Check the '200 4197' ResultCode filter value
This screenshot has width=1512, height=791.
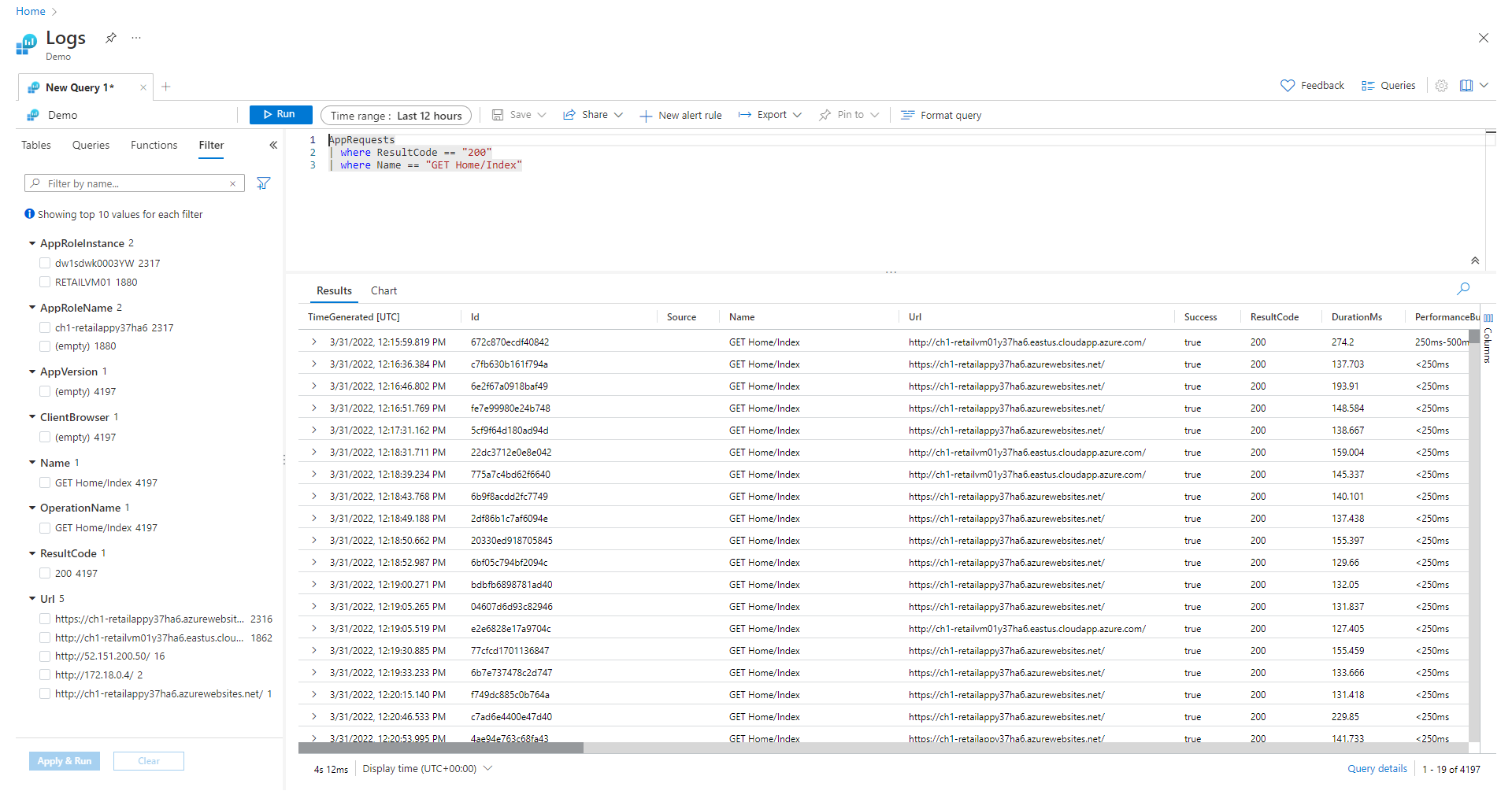point(45,572)
